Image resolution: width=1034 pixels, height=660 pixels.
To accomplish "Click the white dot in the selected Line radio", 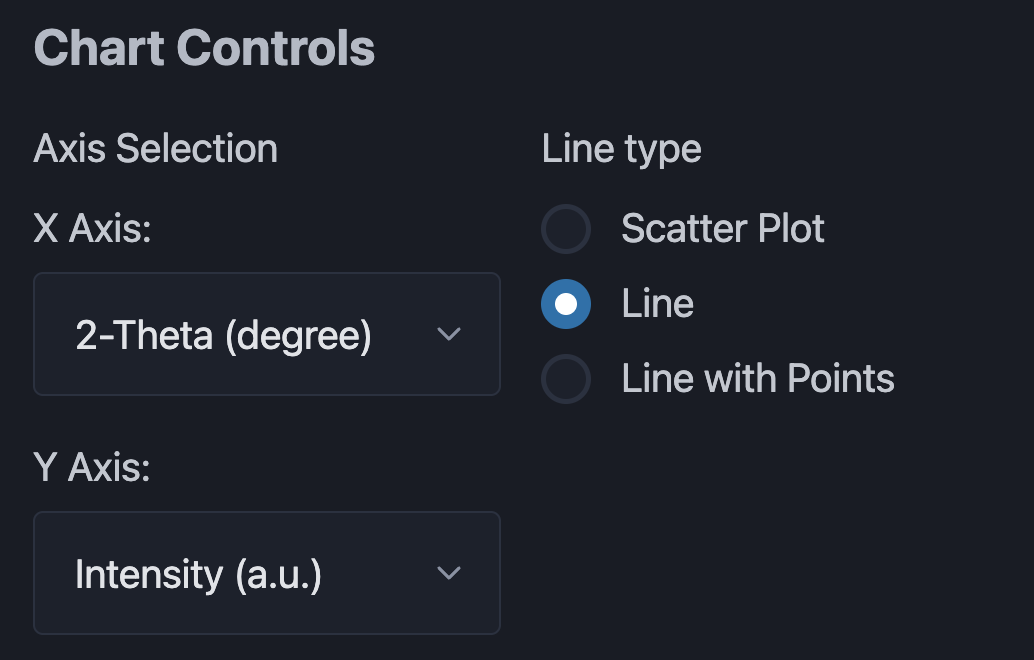I will (566, 304).
